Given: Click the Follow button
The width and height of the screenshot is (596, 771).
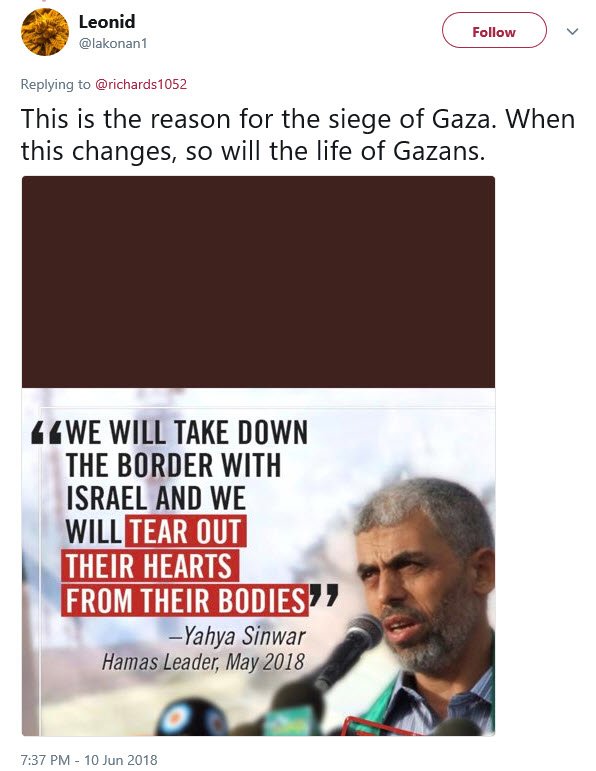Looking at the screenshot, I should [494, 30].
